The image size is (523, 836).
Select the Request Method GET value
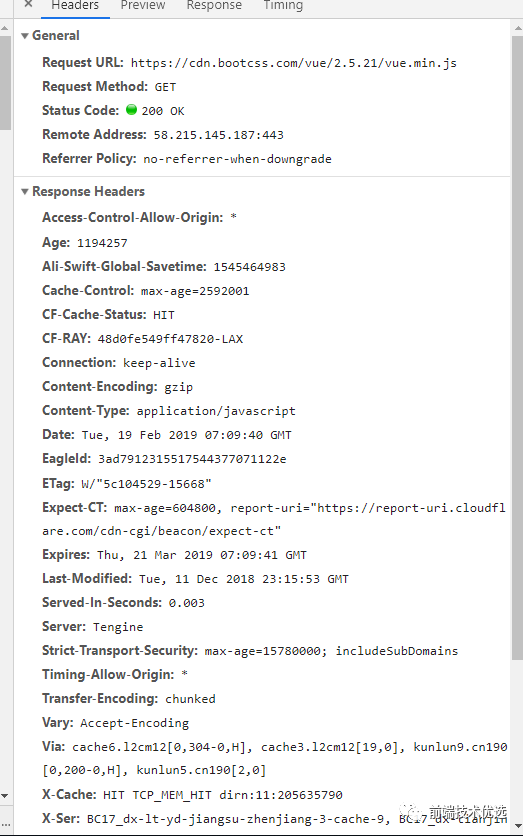[x=165, y=87]
